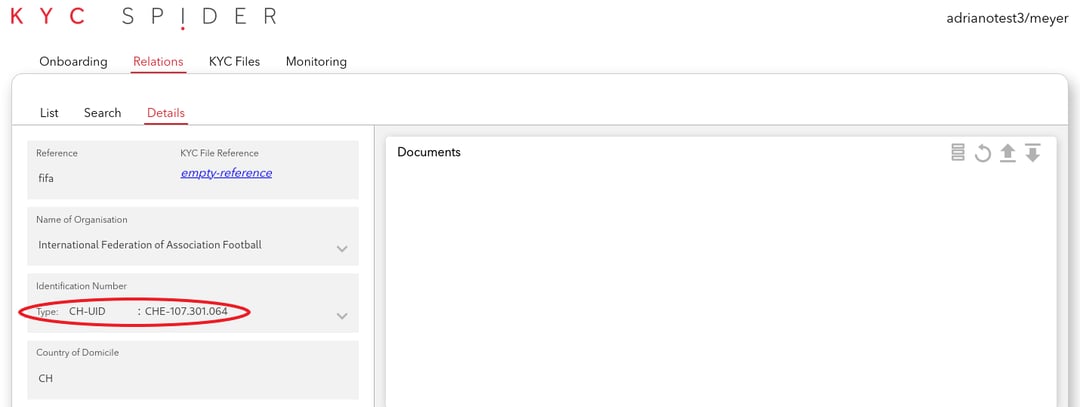Click the Identification Number label
Screen dimensions: 1080x407
coord(81,286)
